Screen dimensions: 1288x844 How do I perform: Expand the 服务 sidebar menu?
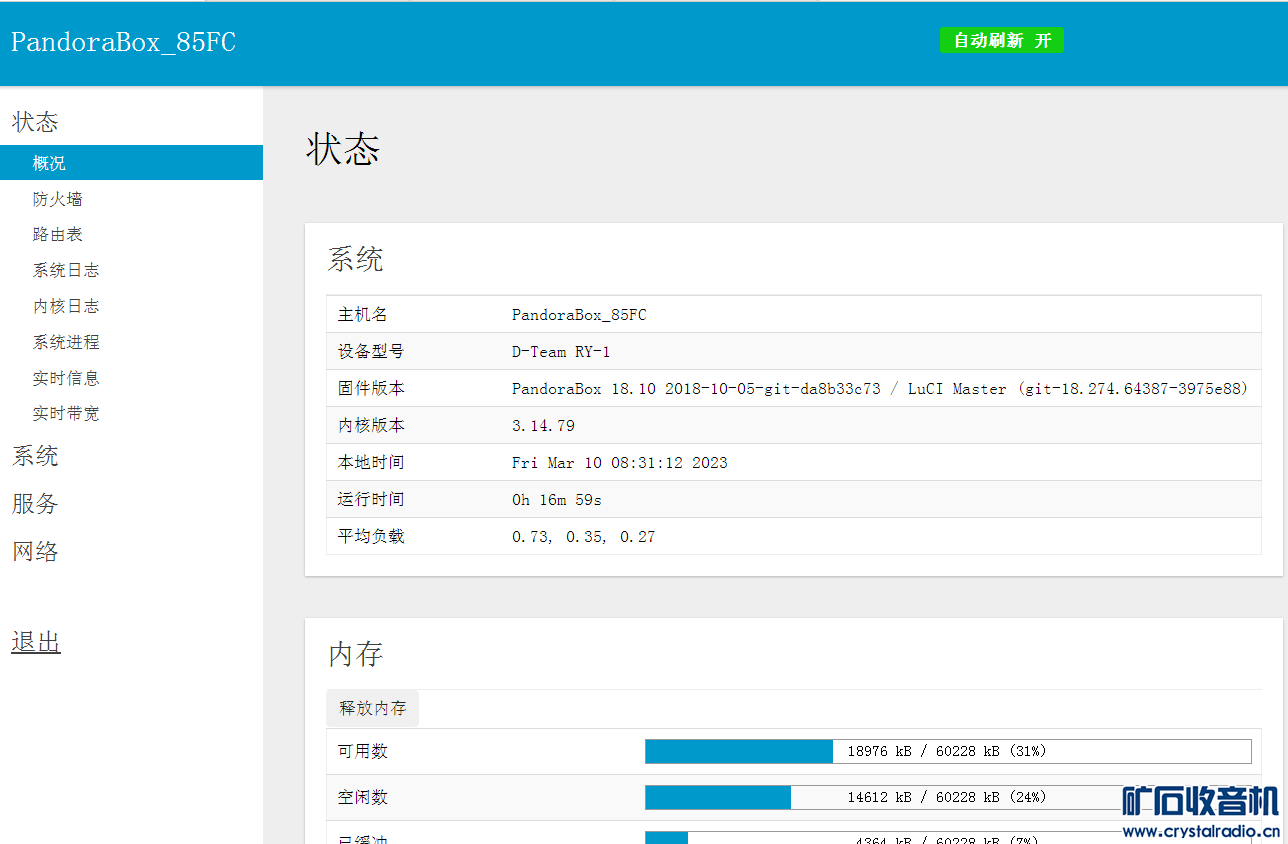pyautogui.click(x=35, y=504)
